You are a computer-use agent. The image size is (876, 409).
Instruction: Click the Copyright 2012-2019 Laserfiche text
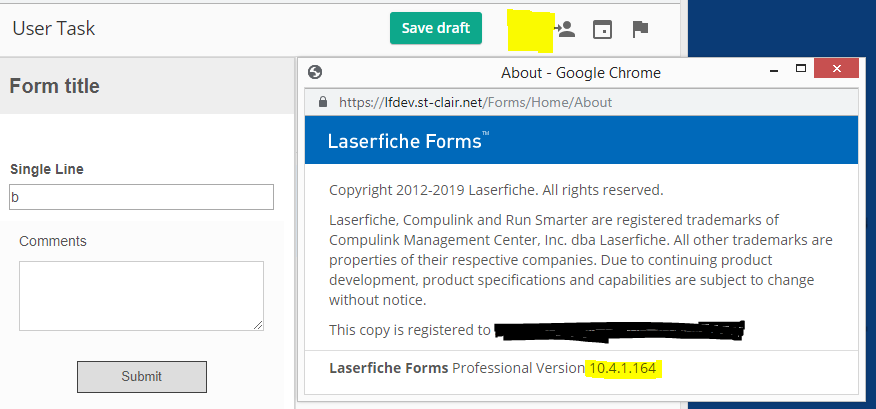point(496,190)
